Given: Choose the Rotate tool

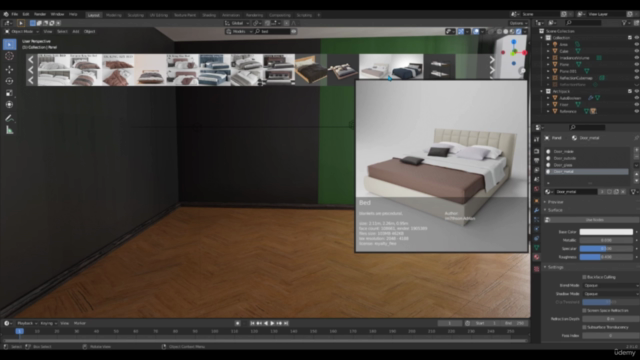Looking at the screenshot, I should 9,81.
